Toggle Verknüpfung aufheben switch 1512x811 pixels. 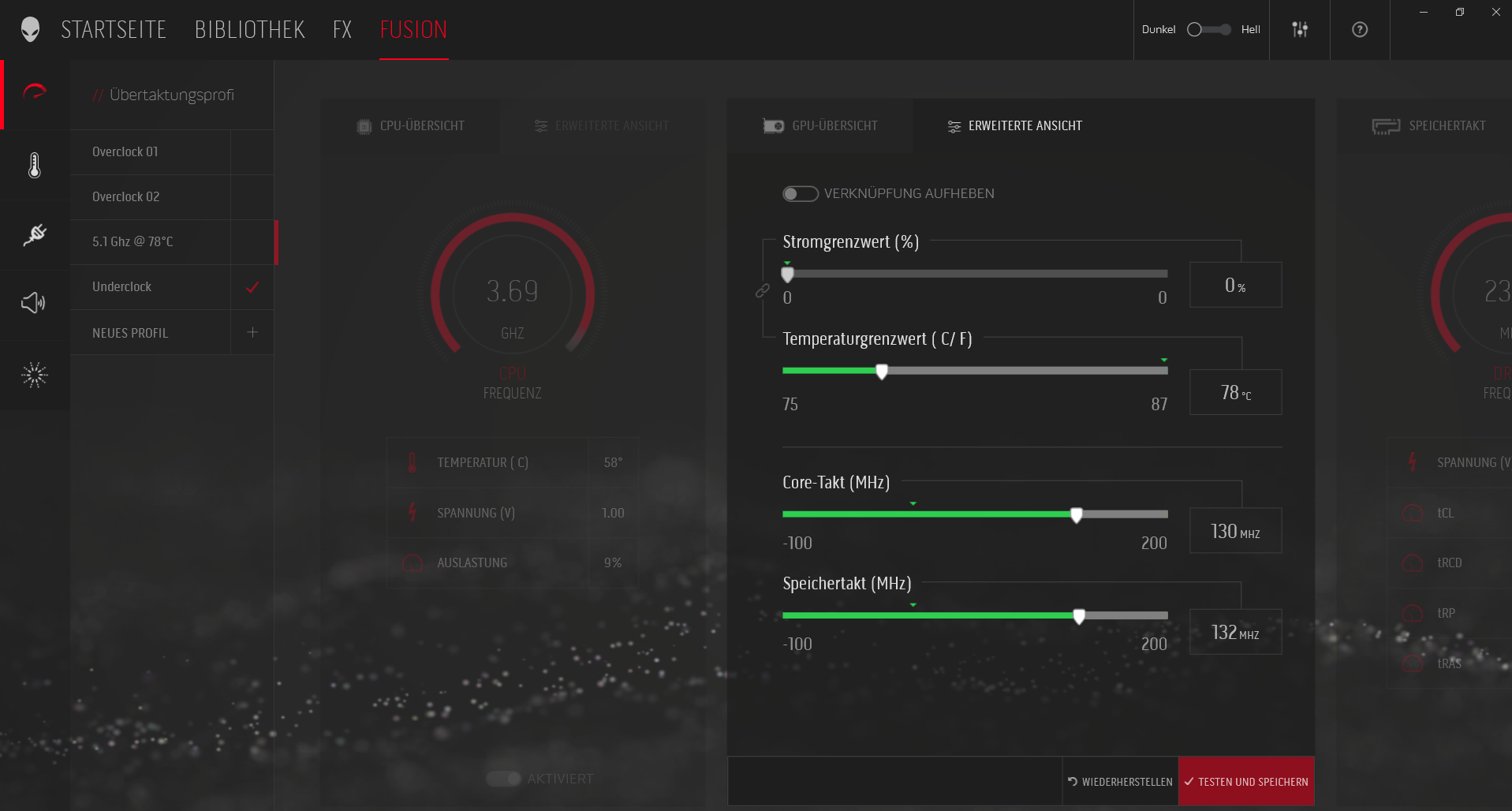(800, 194)
